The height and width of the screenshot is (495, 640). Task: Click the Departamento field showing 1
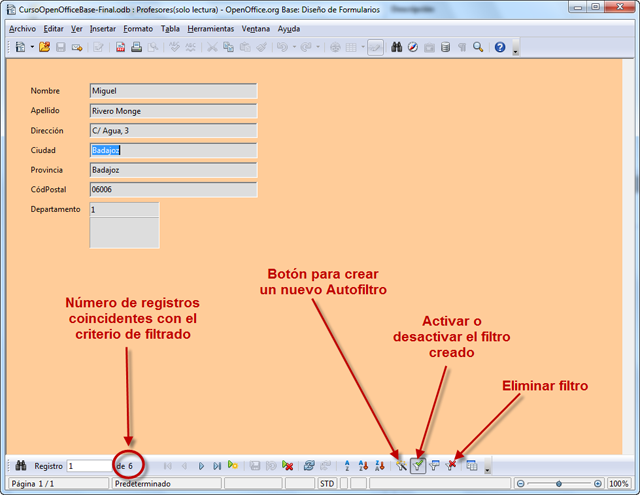[x=124, y=209]
